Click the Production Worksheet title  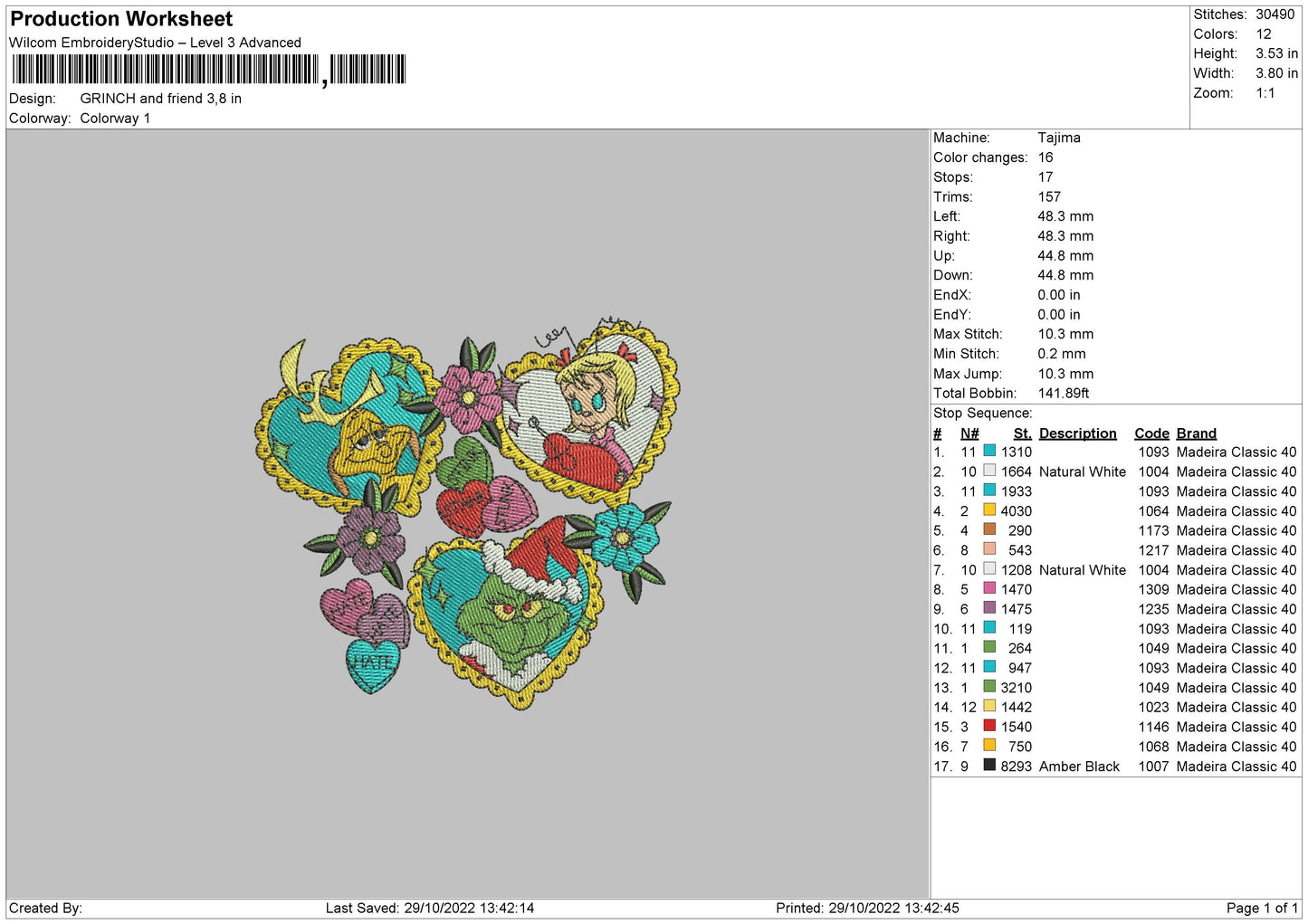[121, 19]
